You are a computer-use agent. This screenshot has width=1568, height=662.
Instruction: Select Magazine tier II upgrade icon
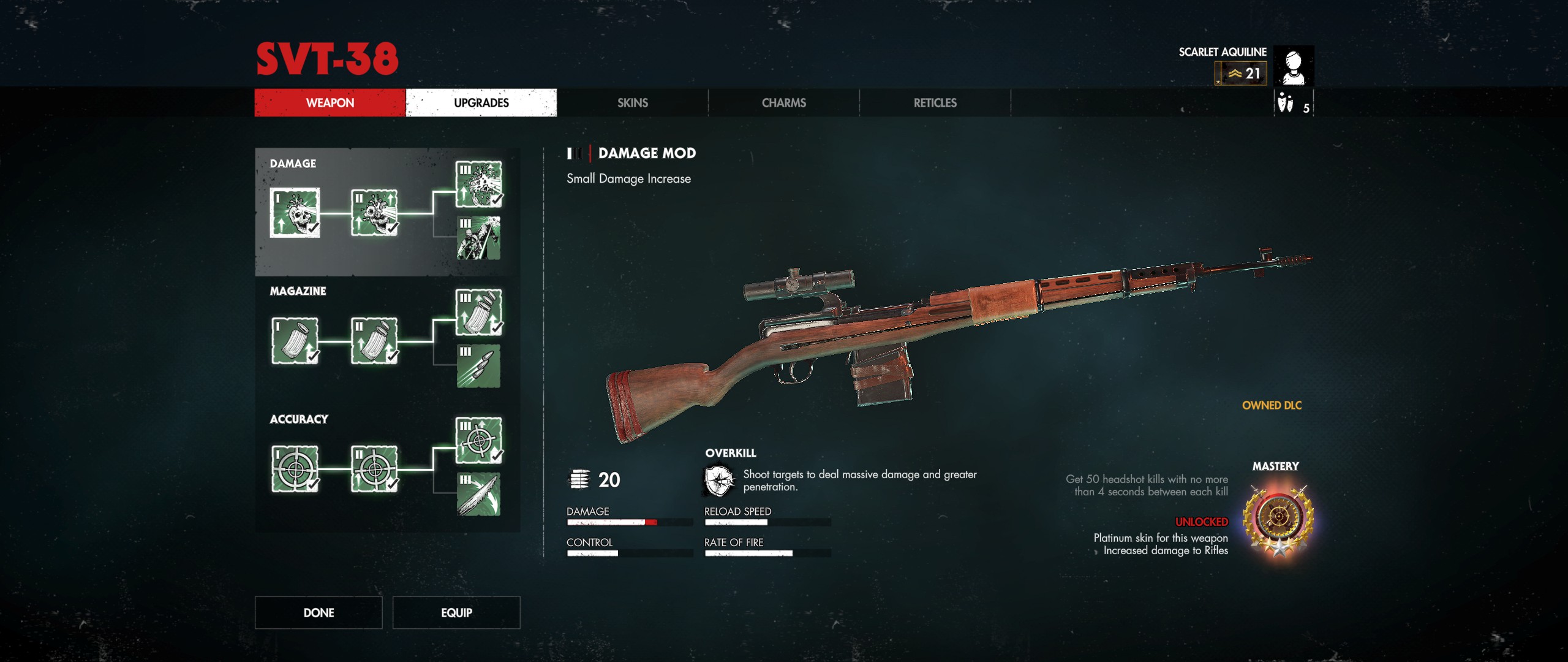click(374, 341)
